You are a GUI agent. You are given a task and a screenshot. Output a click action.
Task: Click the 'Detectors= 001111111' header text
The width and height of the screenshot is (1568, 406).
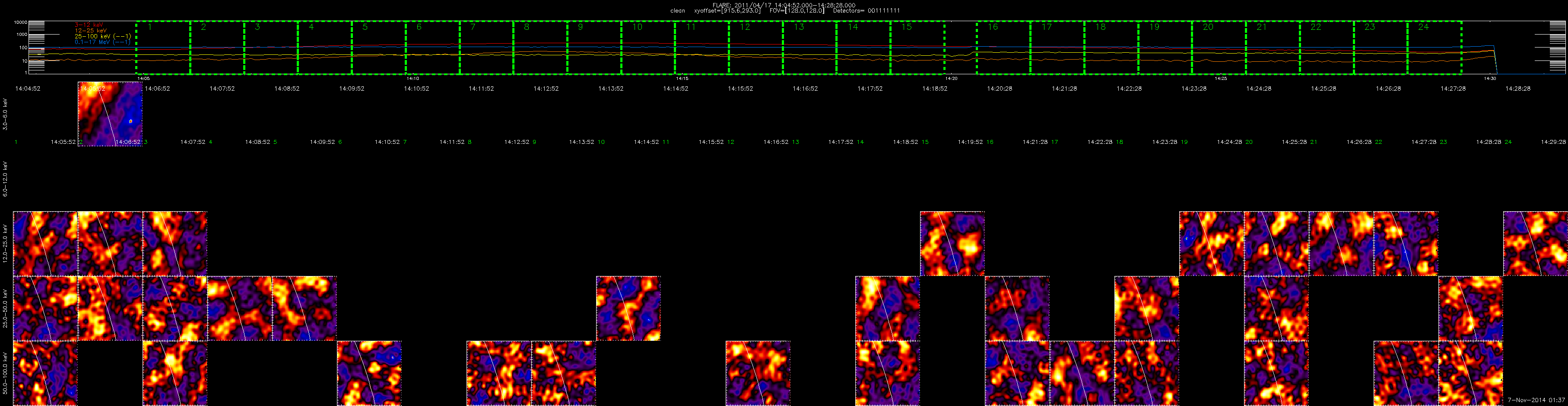click(x=866, y=11)
